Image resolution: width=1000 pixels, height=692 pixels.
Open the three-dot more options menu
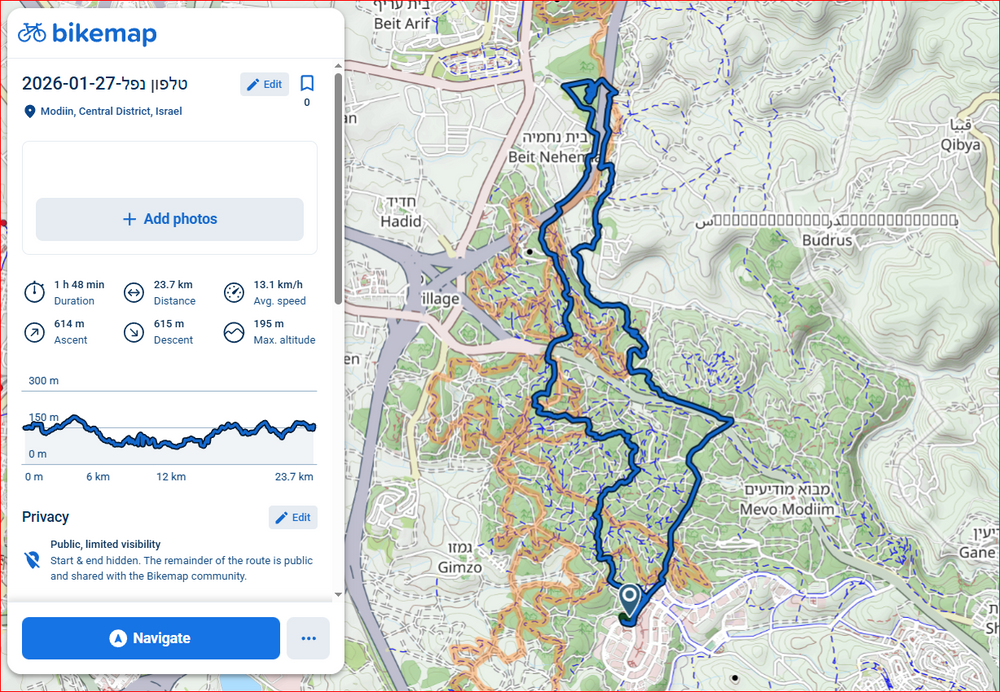pos(308,638)
